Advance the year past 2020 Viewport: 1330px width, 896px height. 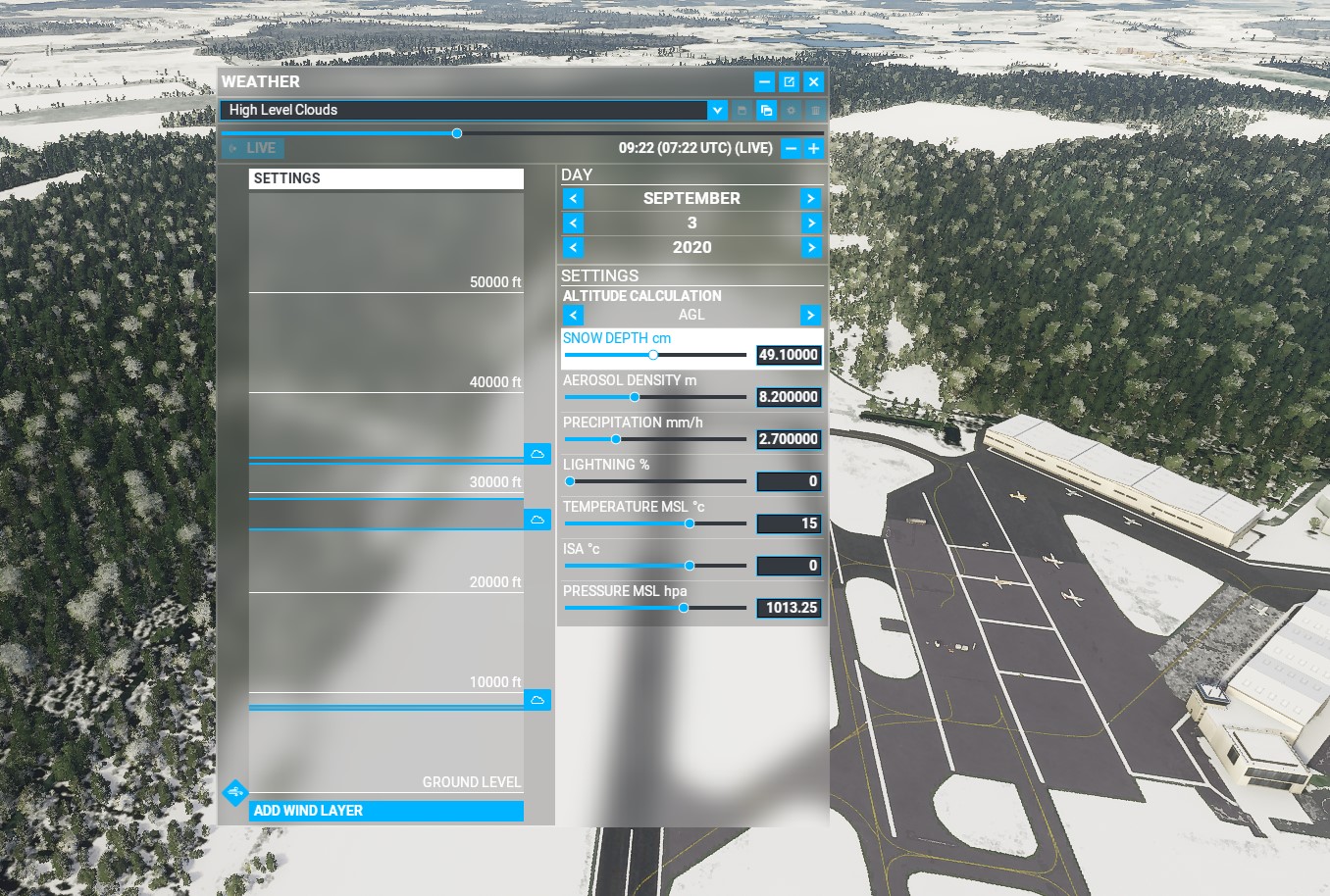pos(810,248)
